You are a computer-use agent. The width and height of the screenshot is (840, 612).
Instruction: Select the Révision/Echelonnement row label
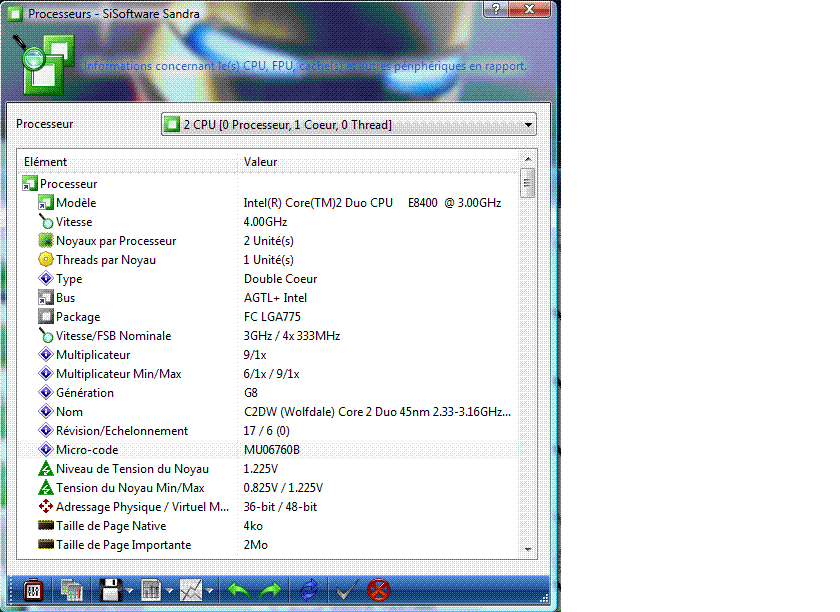[122, 431]
